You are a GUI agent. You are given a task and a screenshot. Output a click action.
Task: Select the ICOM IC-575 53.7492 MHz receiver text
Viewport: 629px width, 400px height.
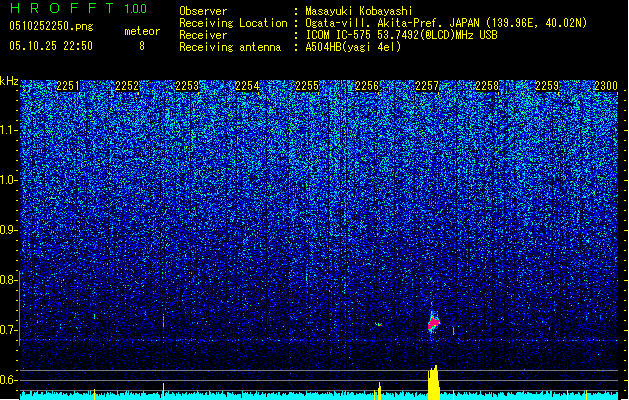click(x=401, y=35)
